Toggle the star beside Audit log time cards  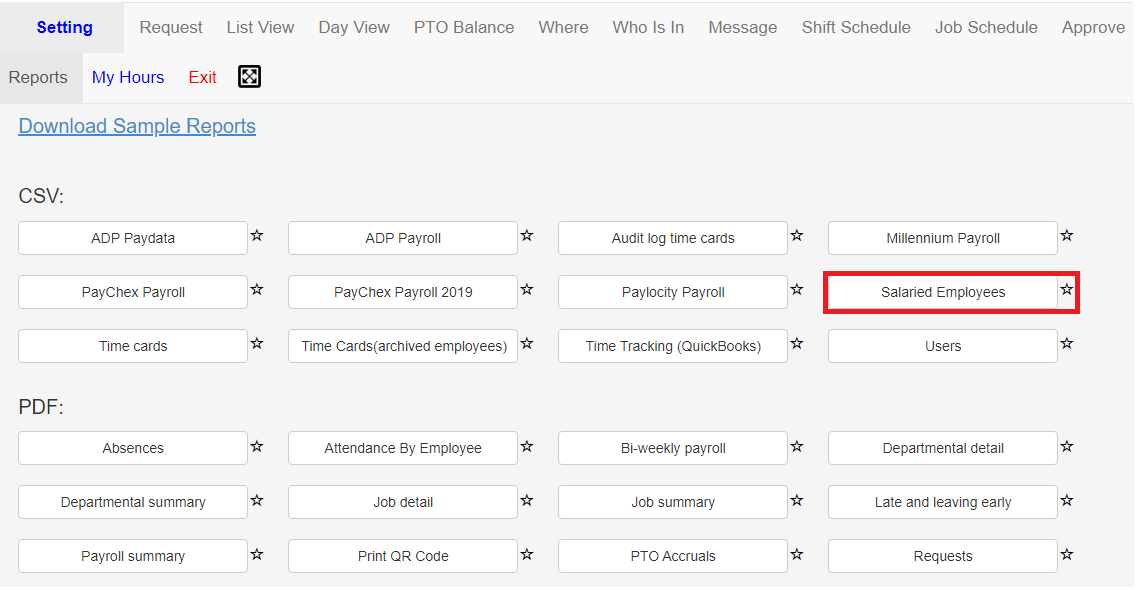pos(797,235)
